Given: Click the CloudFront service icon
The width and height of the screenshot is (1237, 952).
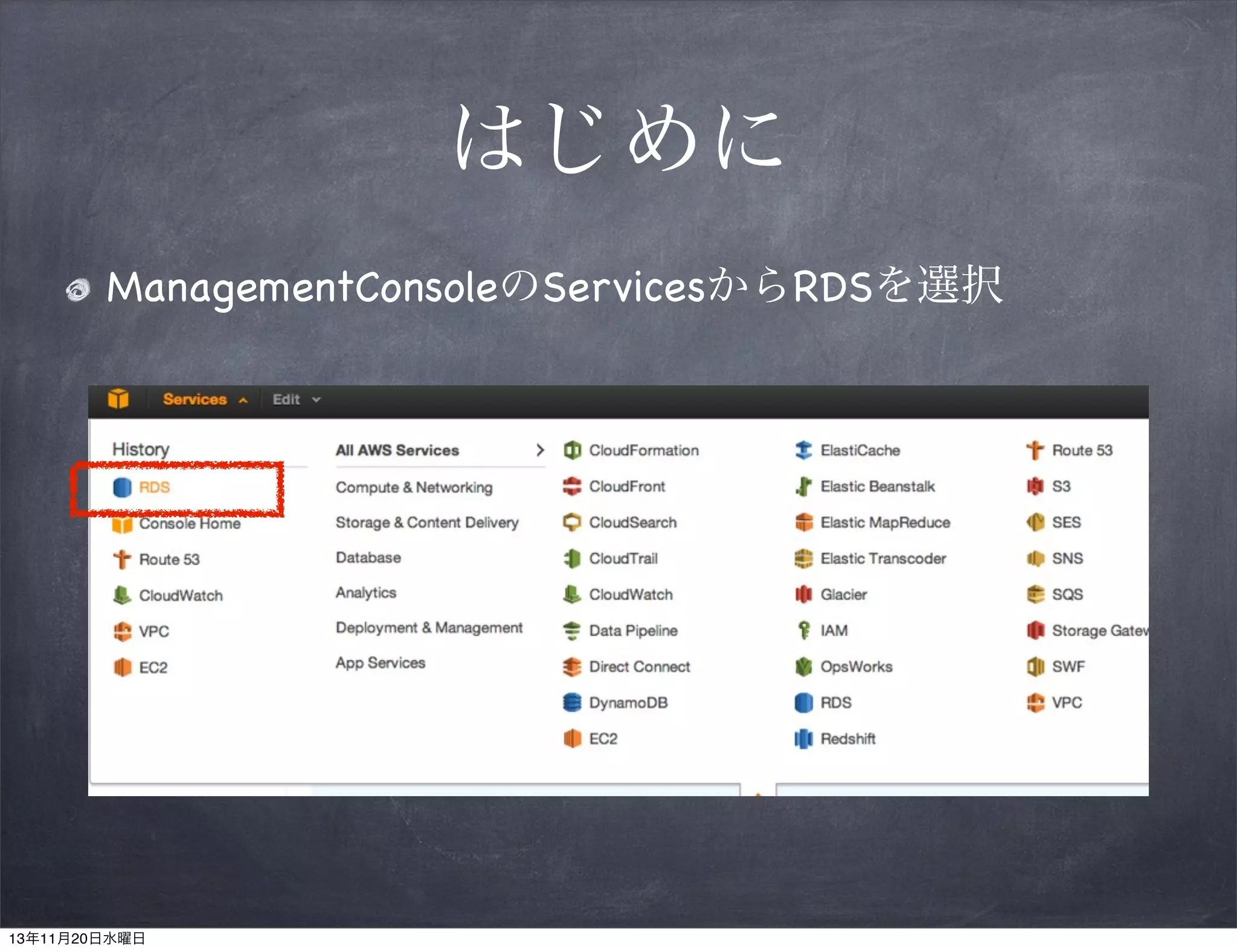Looking at the screenshot, I should [572, 486].
